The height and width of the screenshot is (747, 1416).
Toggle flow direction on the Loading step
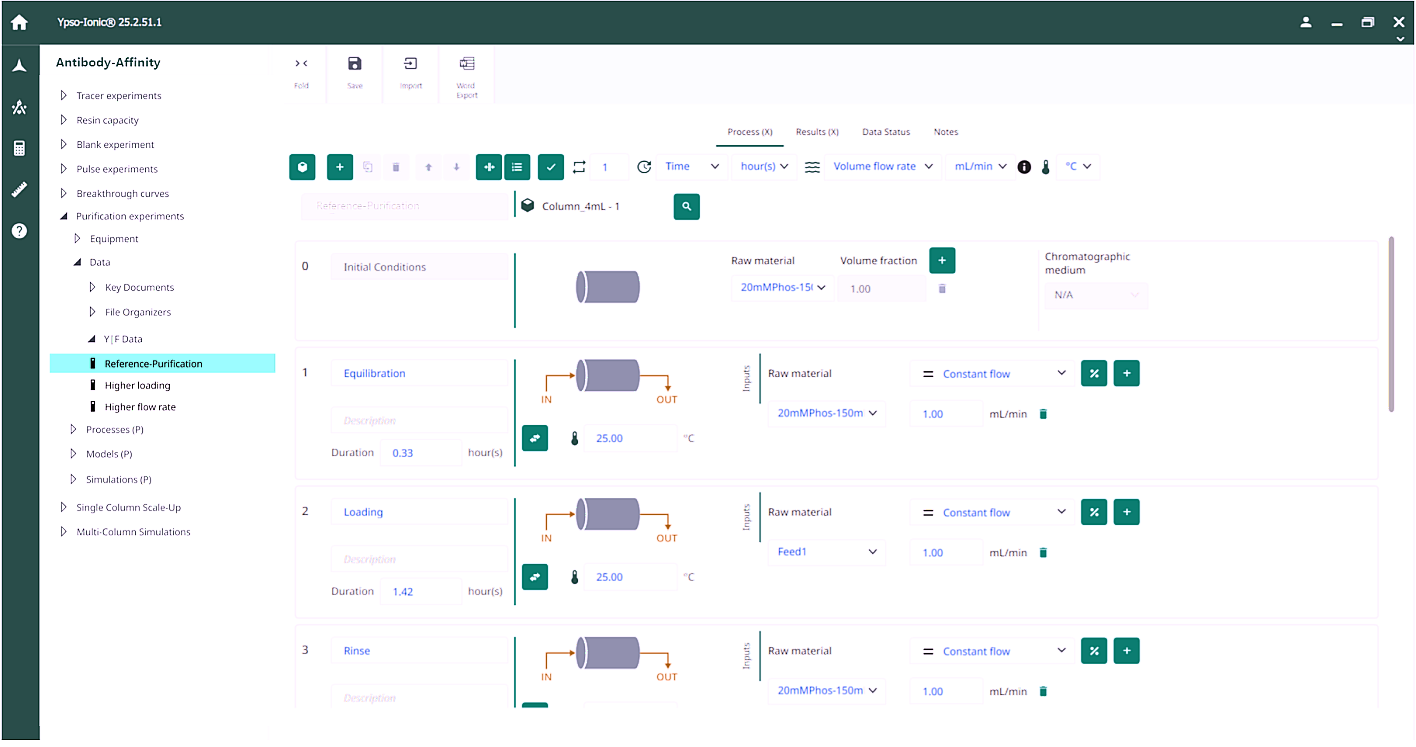point(534,577)
